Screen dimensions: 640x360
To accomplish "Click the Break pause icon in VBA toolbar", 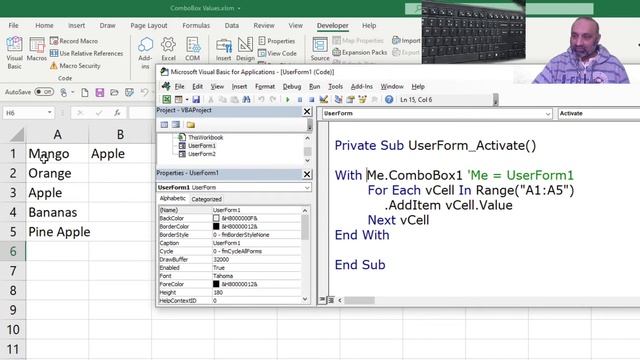I will pos(300,99).
